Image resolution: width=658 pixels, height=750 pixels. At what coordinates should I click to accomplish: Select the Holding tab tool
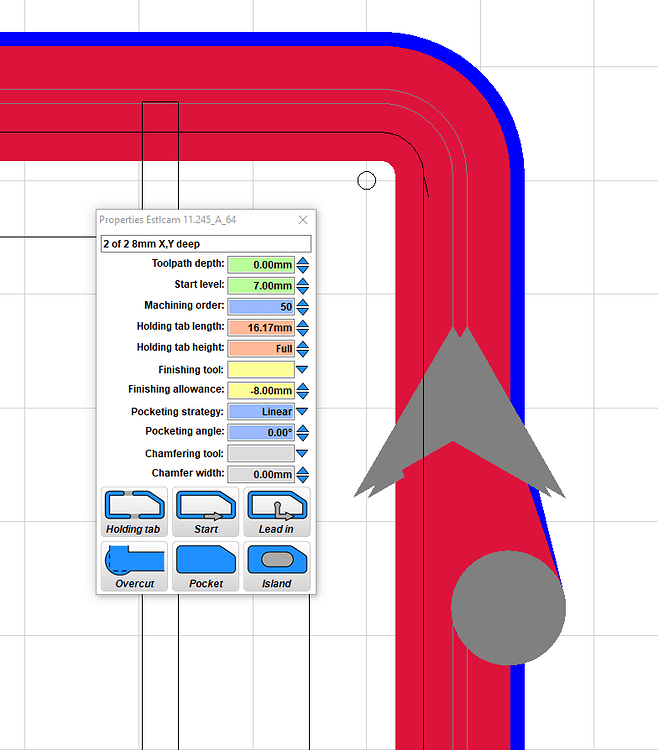coord(134,511)
